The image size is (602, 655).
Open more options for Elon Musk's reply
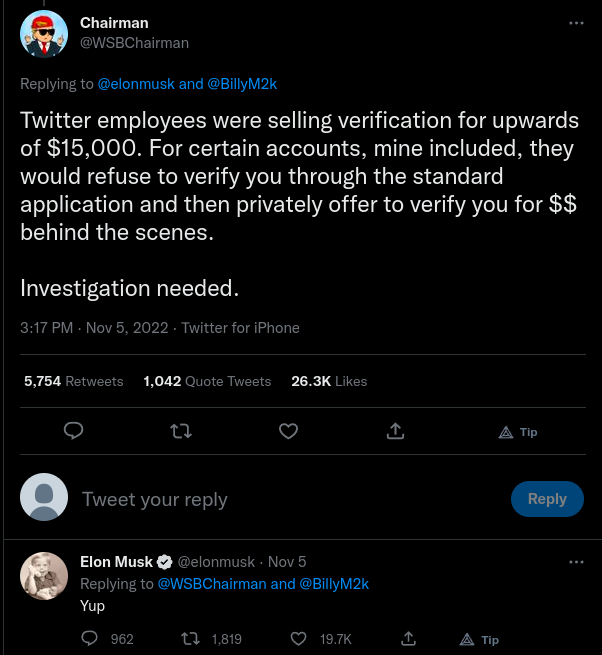[576, 562]
